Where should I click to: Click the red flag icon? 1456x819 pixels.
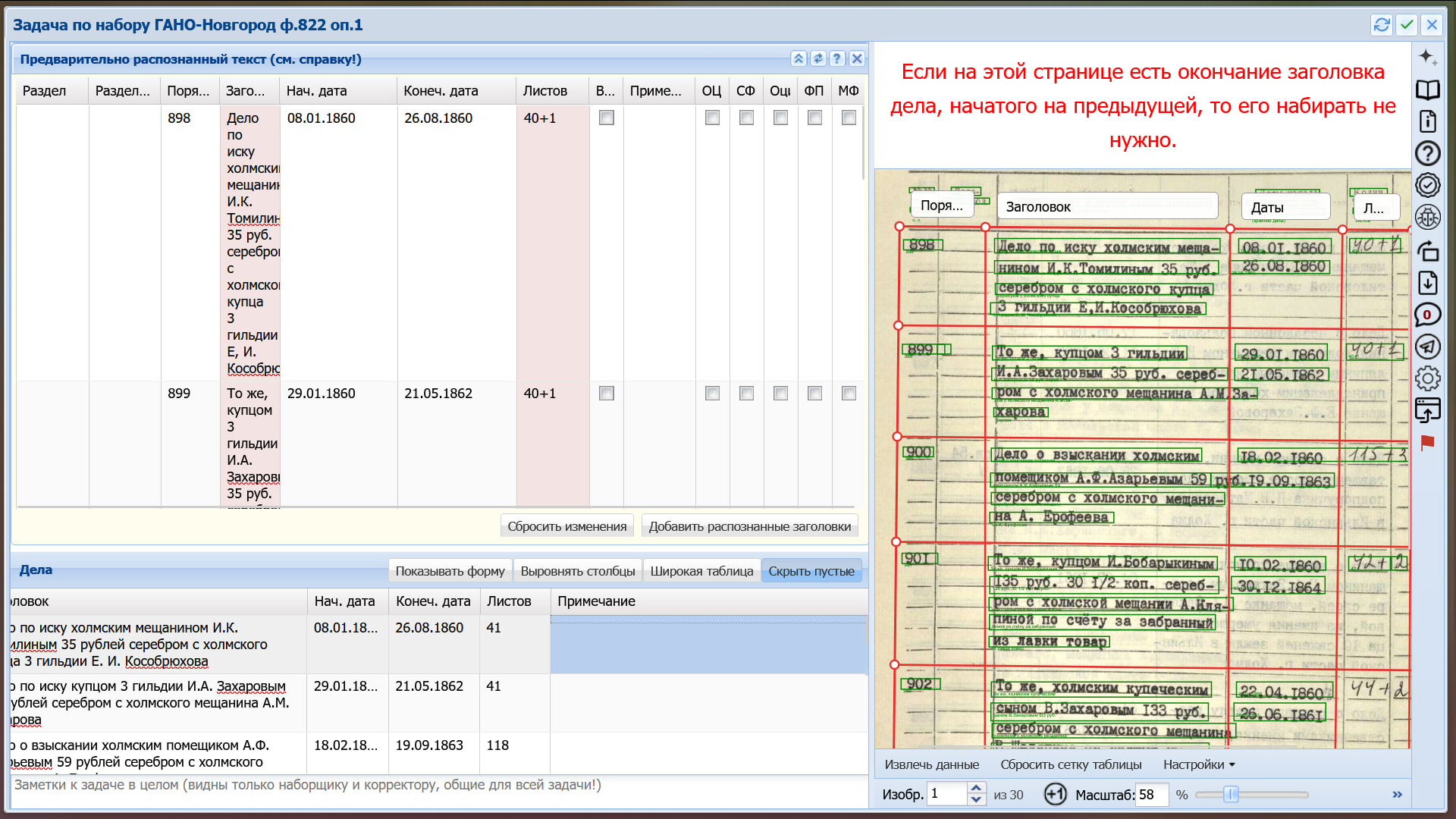pos(1427,443)
